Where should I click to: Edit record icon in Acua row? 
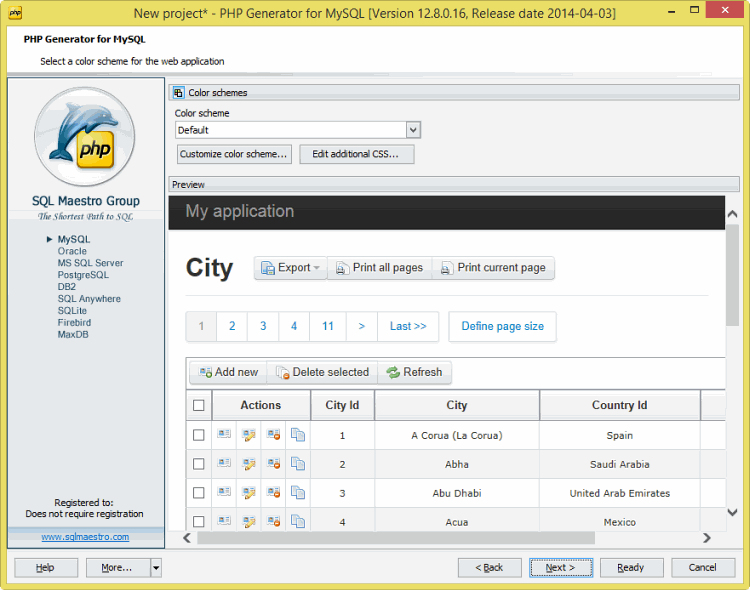click(x=249, y=521)
